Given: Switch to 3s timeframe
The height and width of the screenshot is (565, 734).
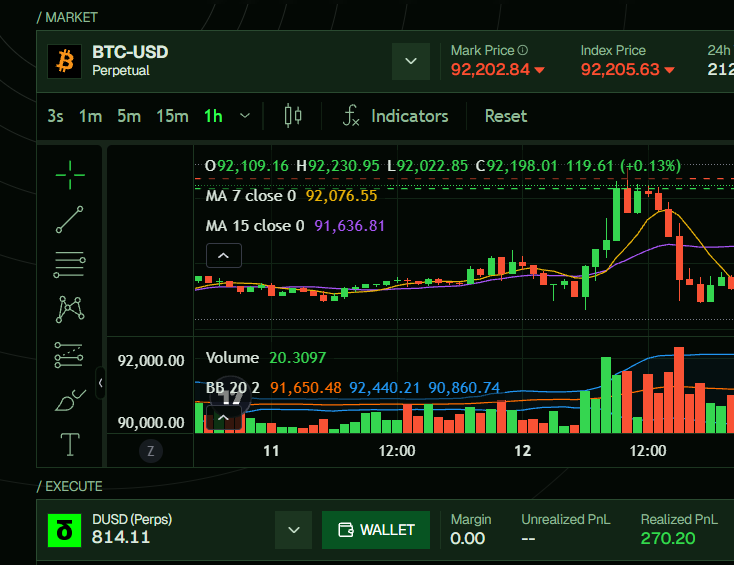Looking at the screenshot, I should click(55, 116).
